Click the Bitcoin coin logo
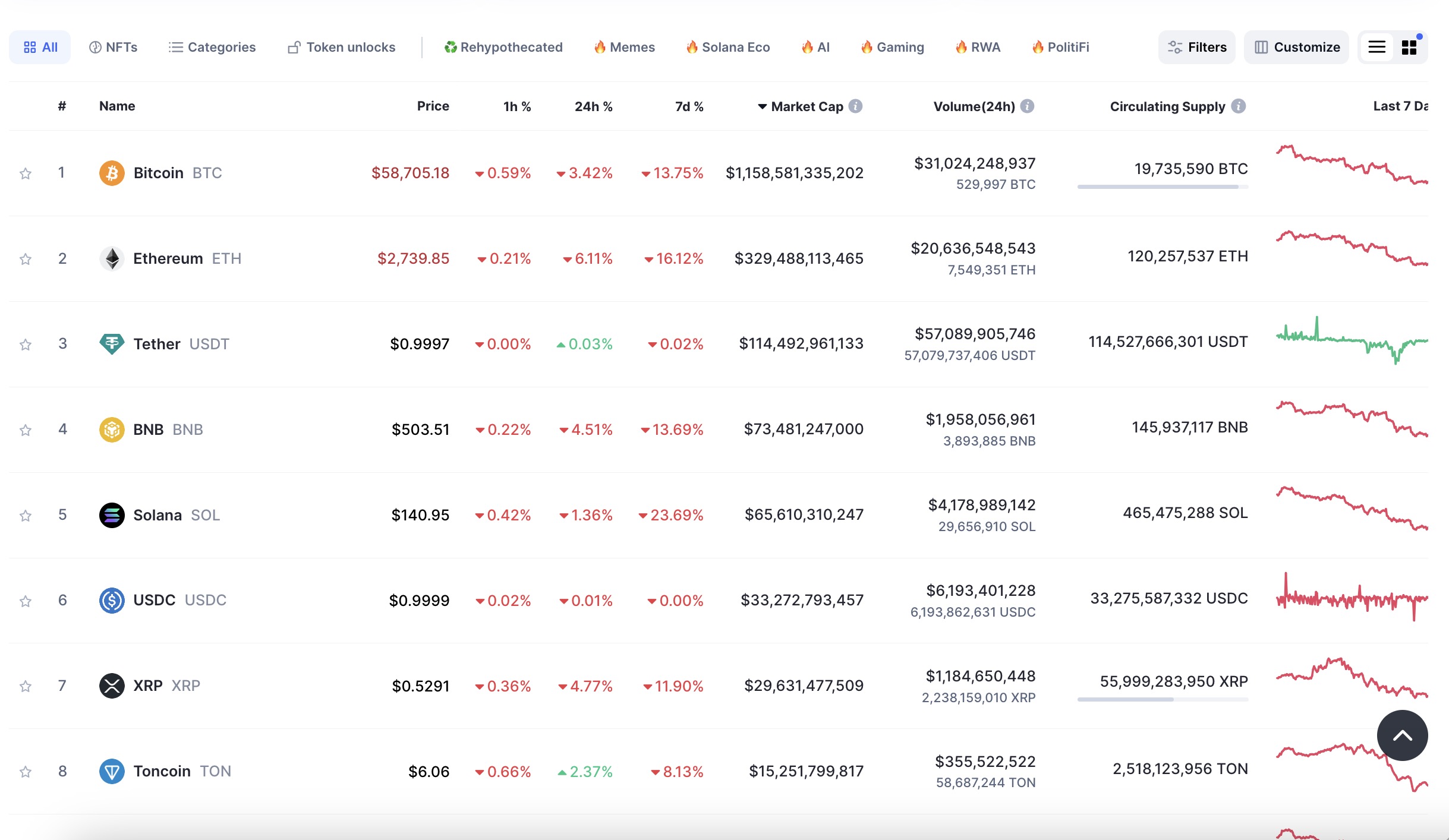Image resolution: width=1449 pixels, height=840 pixels. click(x=112, y=173)
